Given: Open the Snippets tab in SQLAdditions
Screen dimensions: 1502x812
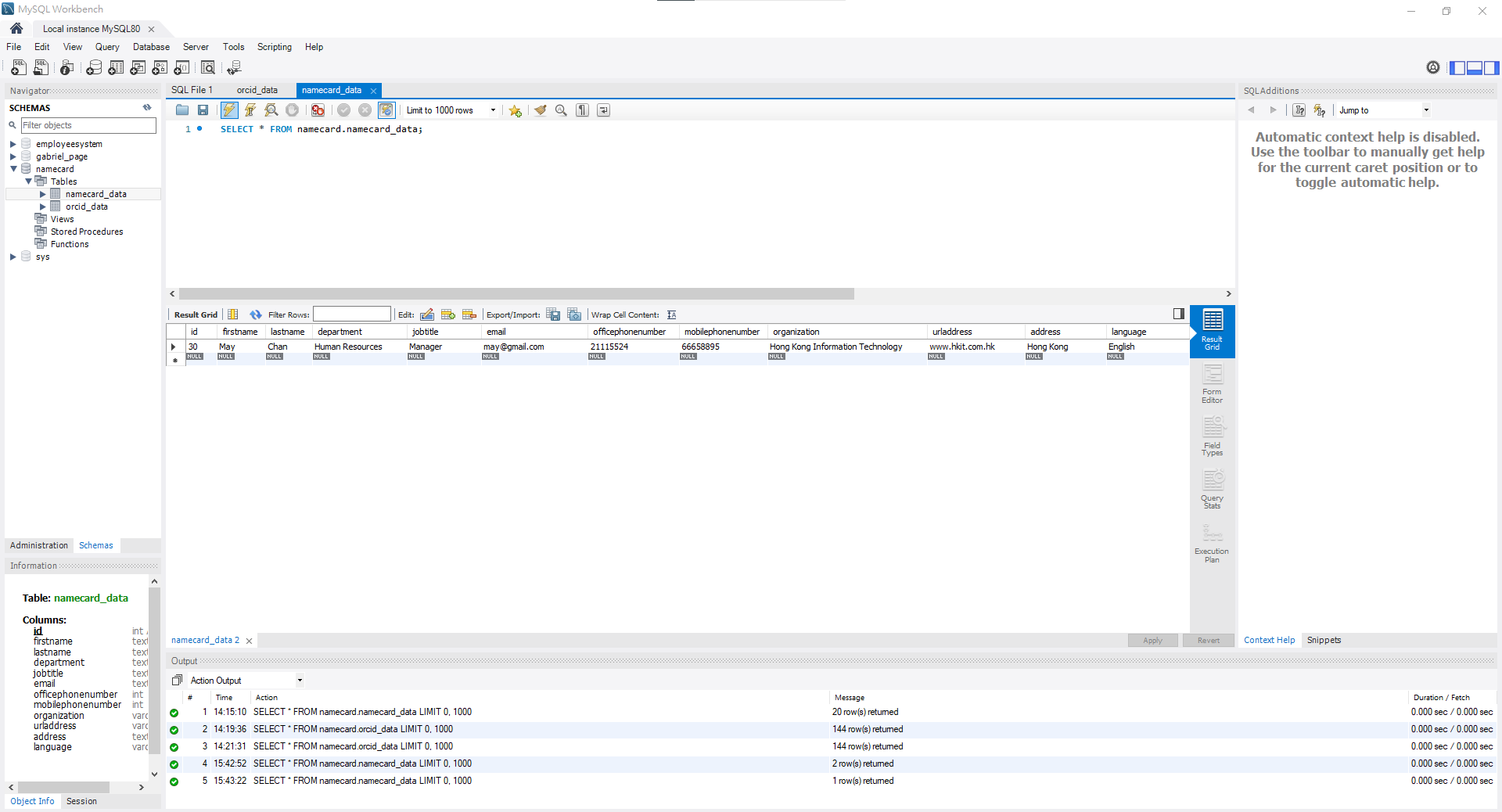Looking at the screenshot, I should 1324,640.
